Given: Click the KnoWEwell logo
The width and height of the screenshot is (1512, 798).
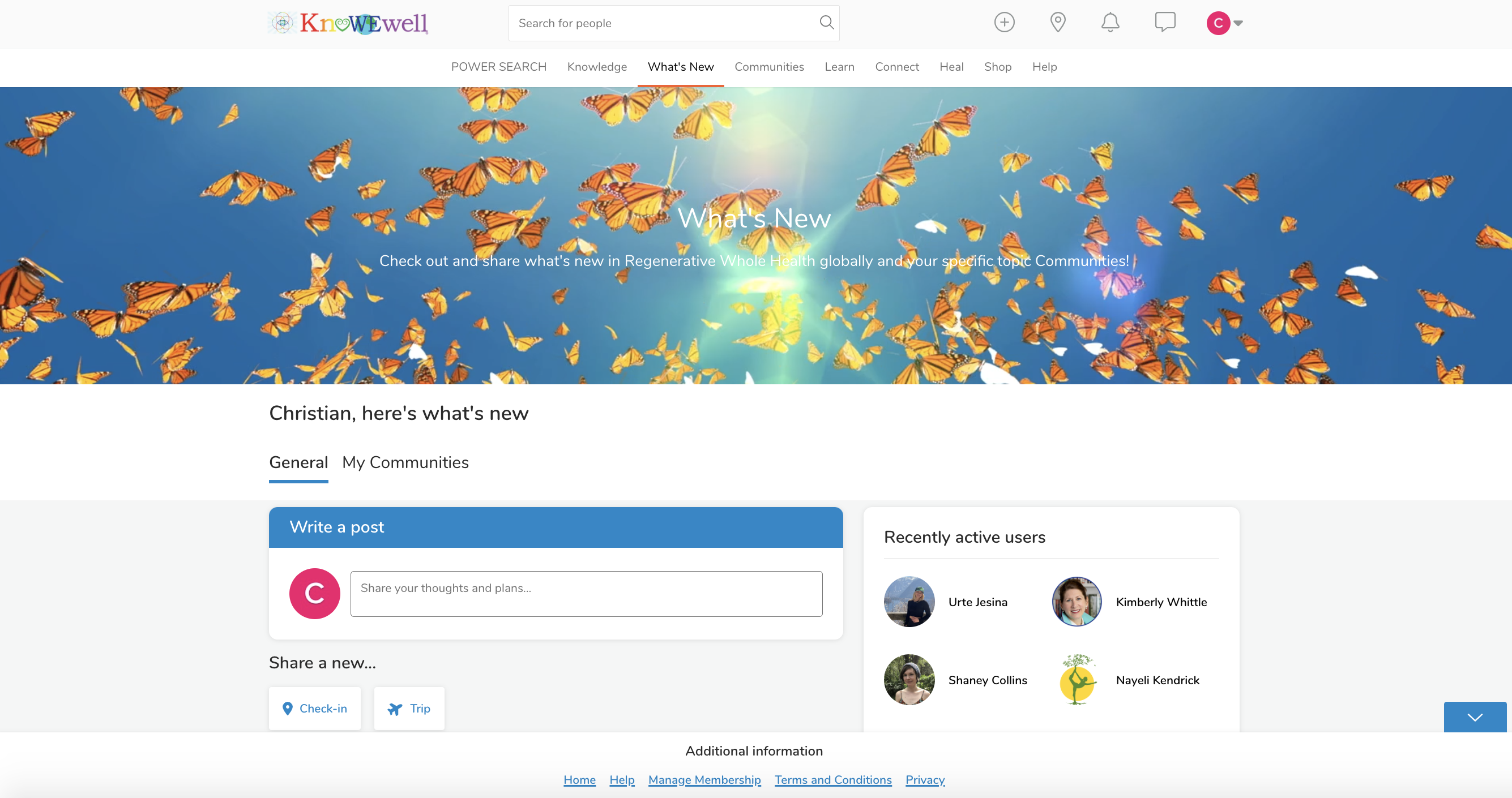Looking at the screenshot, I should click(349, 23).
